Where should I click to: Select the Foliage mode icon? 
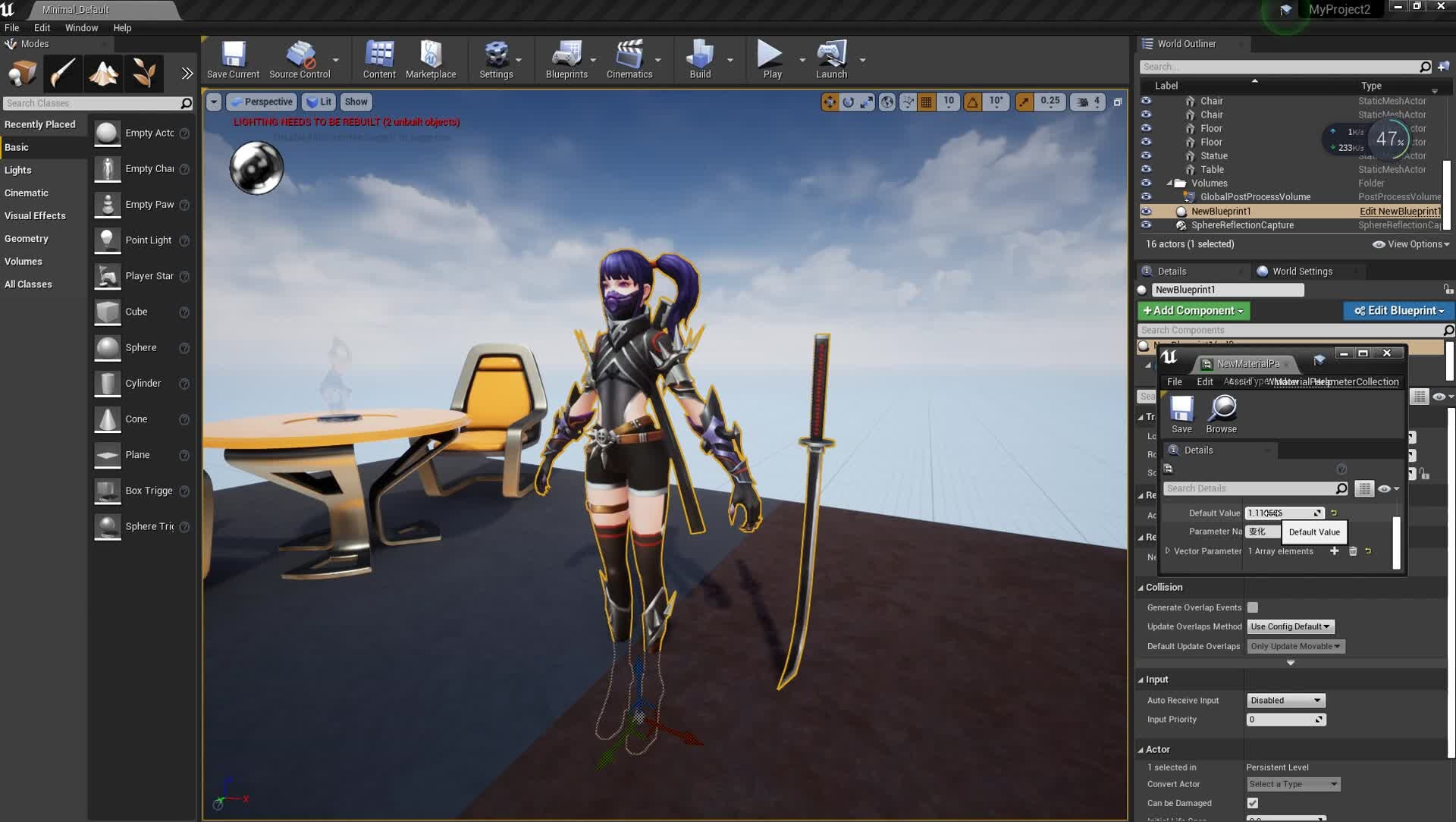coord(144,74)
